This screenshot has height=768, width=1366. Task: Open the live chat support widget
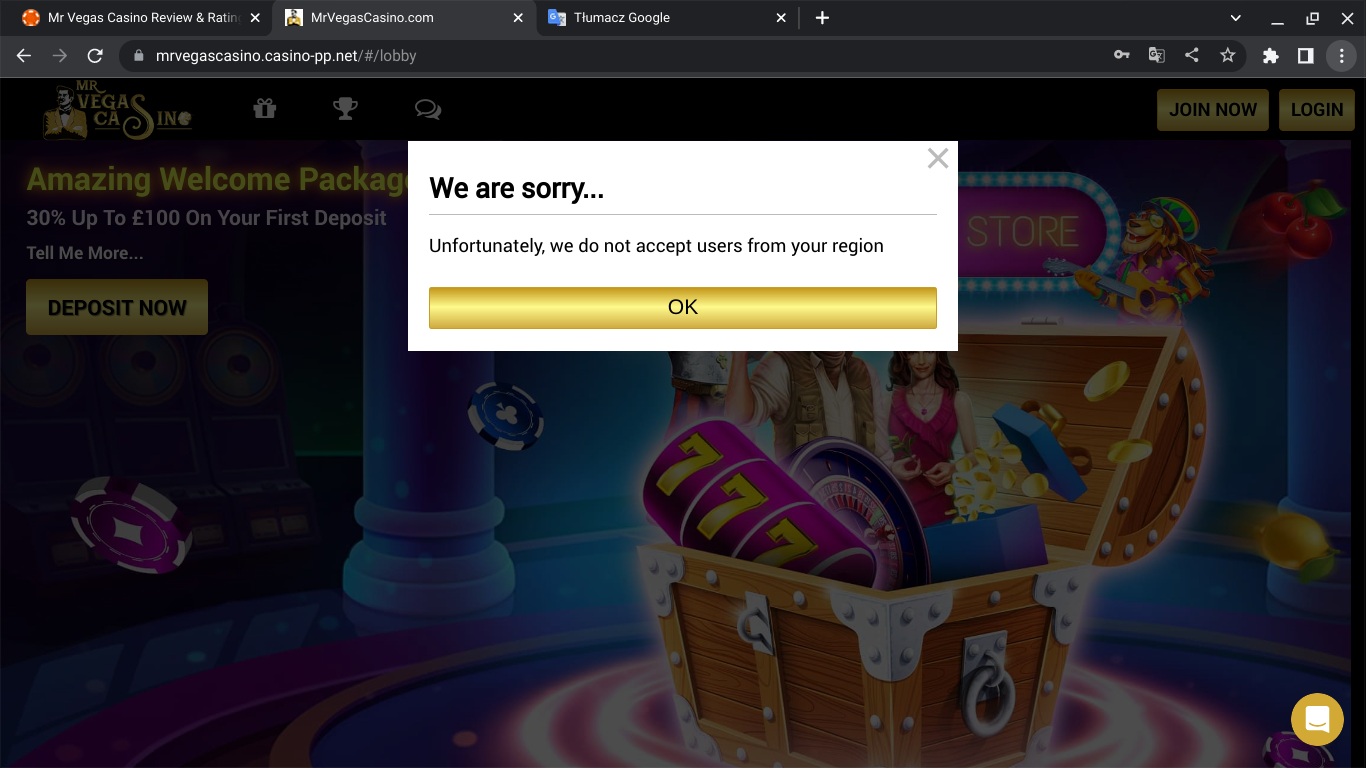point(1317,719)
